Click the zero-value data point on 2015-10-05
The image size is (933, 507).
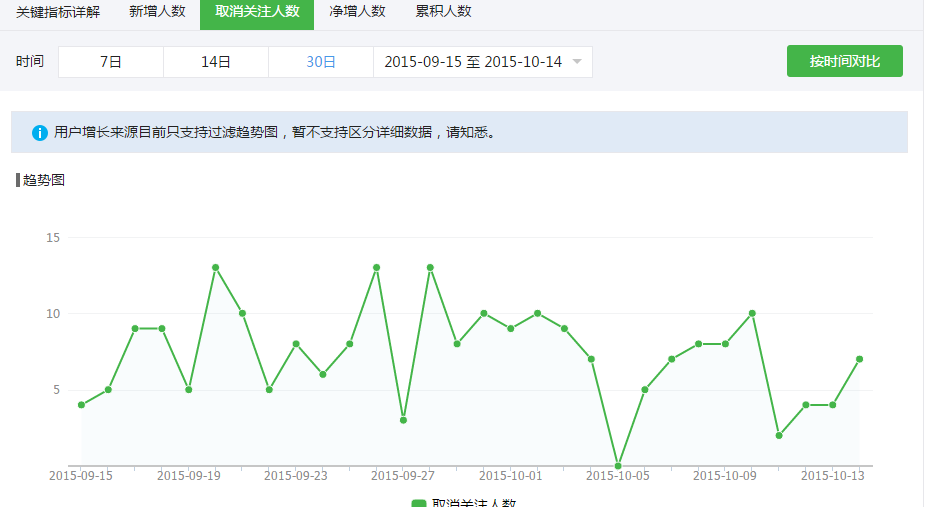point(618,466)
